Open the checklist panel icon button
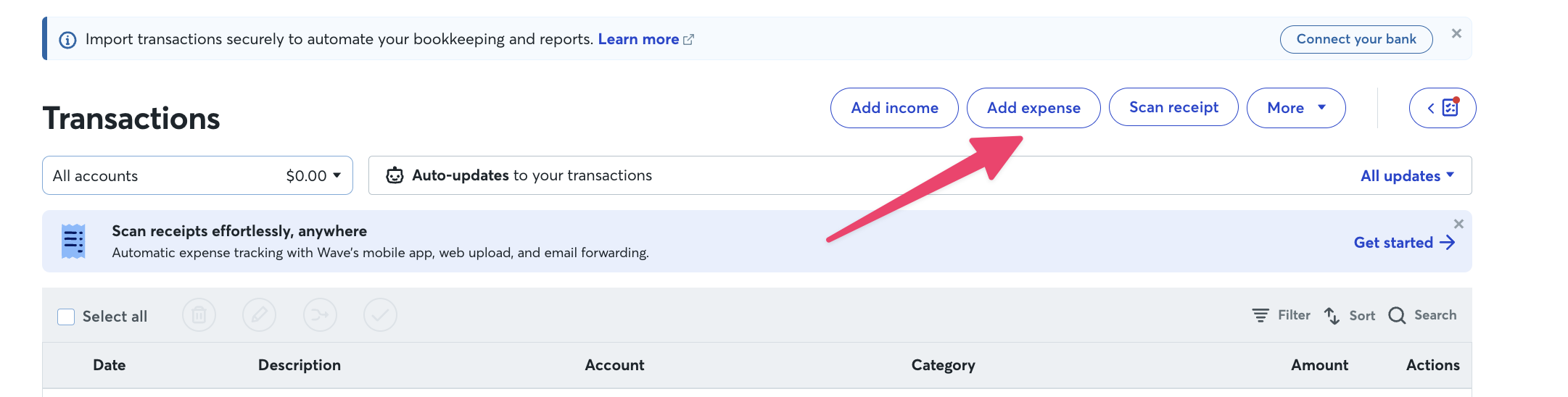The height and width of the screenshot is (397, 1568). tap(1443, 108)
